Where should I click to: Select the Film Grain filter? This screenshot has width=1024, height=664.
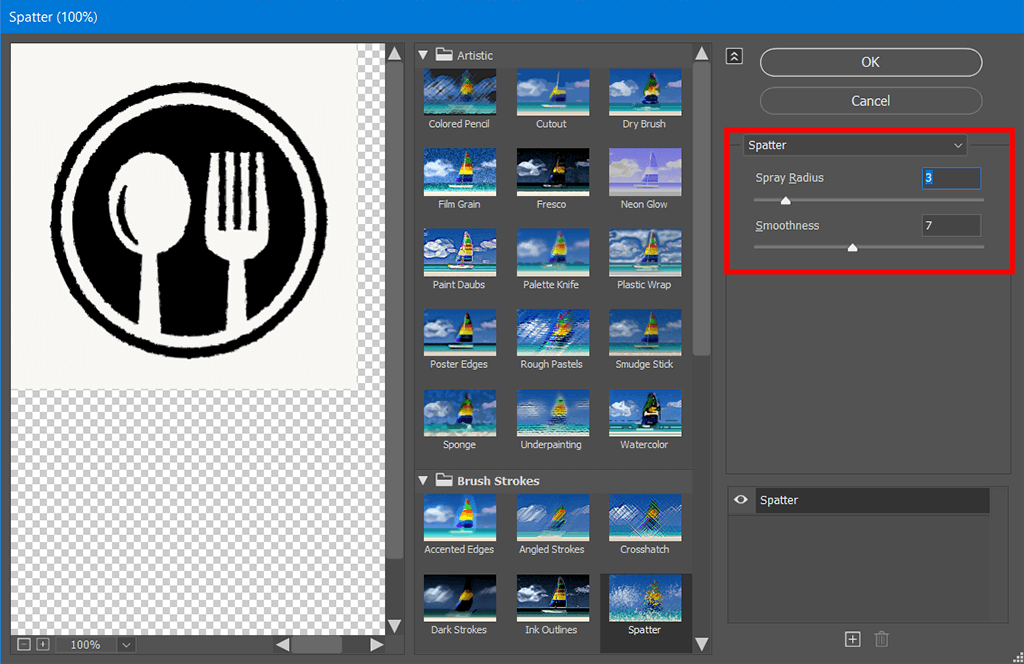[459, 172]
